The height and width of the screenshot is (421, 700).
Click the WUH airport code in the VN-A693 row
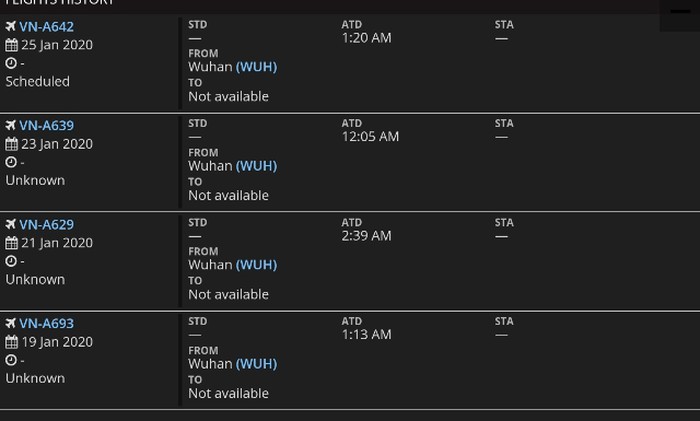(256, 364)
